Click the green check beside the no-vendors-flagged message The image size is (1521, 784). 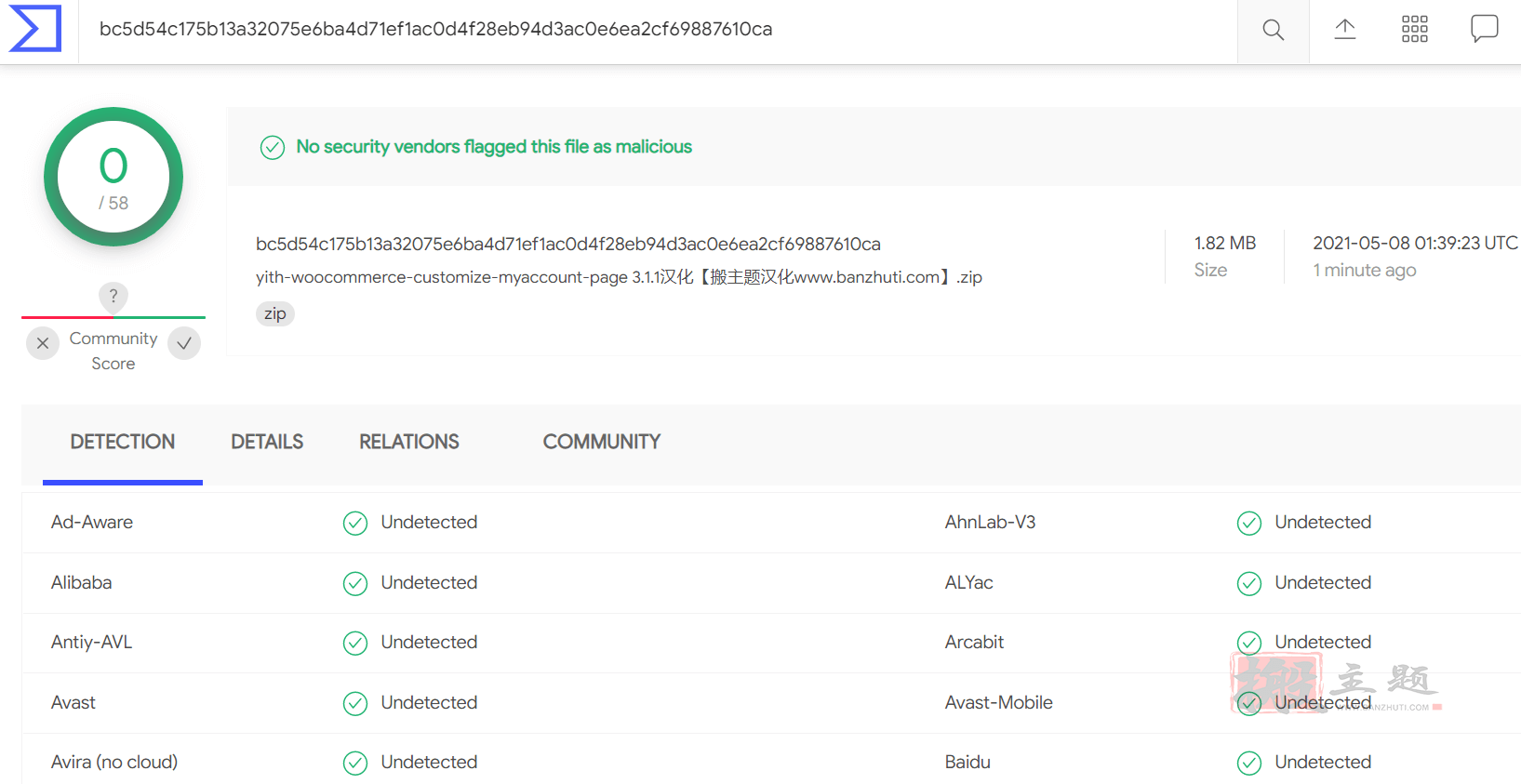click(273, 148)
